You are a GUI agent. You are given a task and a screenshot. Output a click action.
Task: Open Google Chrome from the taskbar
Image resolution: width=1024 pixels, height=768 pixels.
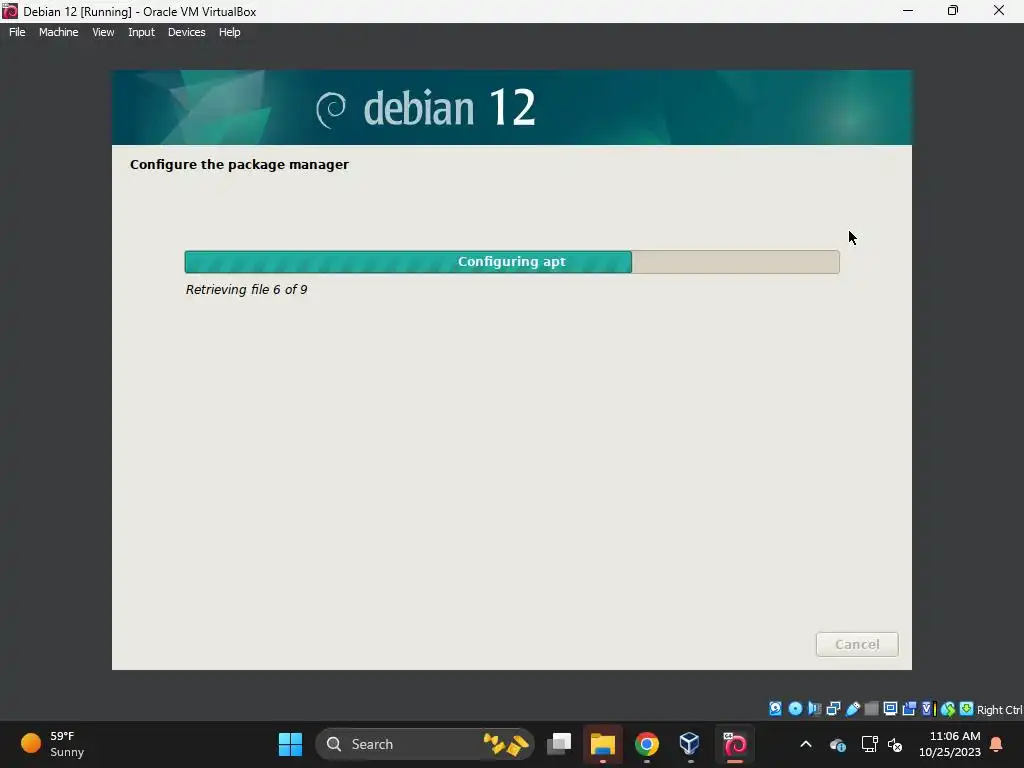coord(647,744)
